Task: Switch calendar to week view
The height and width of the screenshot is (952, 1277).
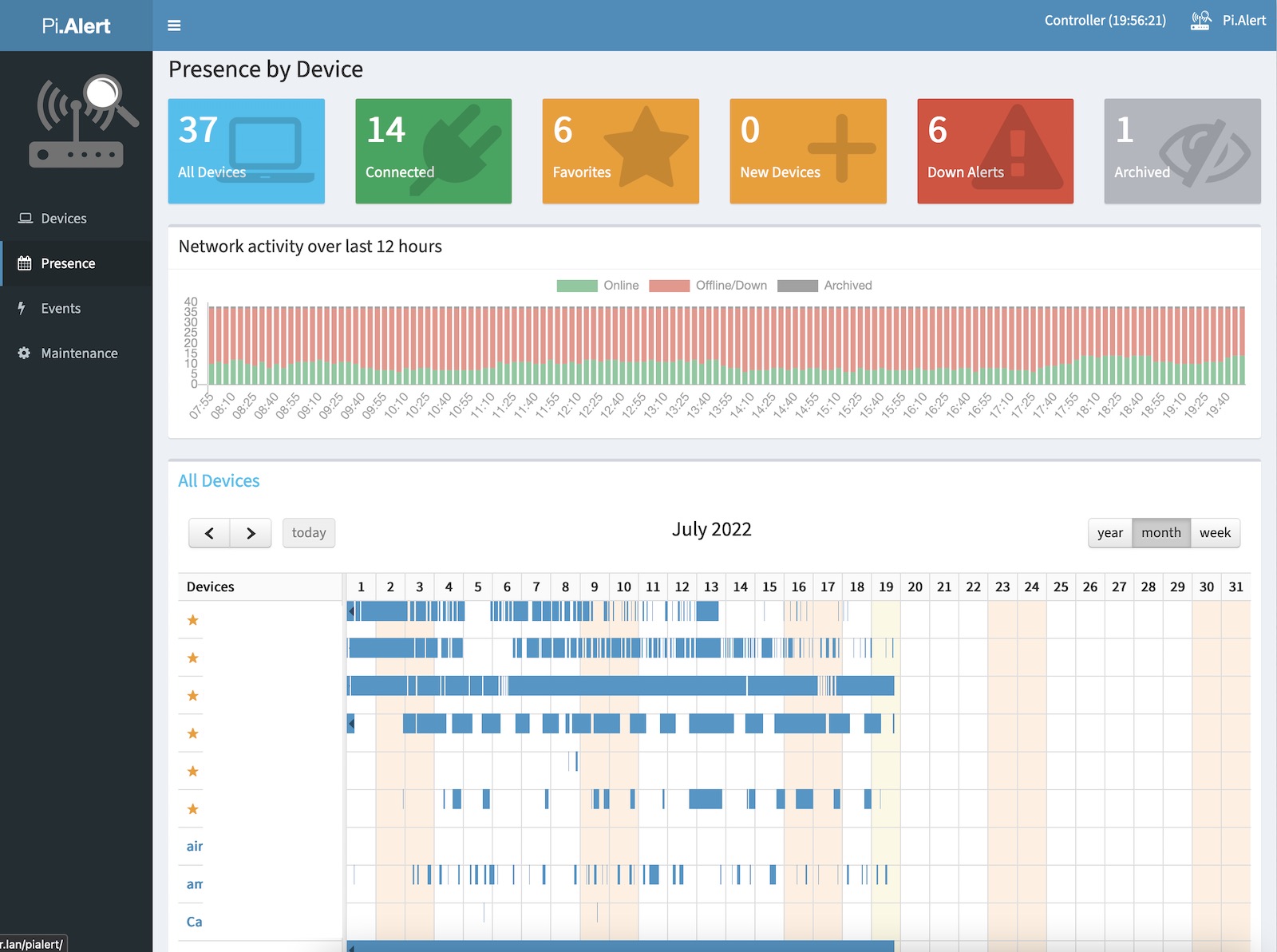Action: point(1215,533)
